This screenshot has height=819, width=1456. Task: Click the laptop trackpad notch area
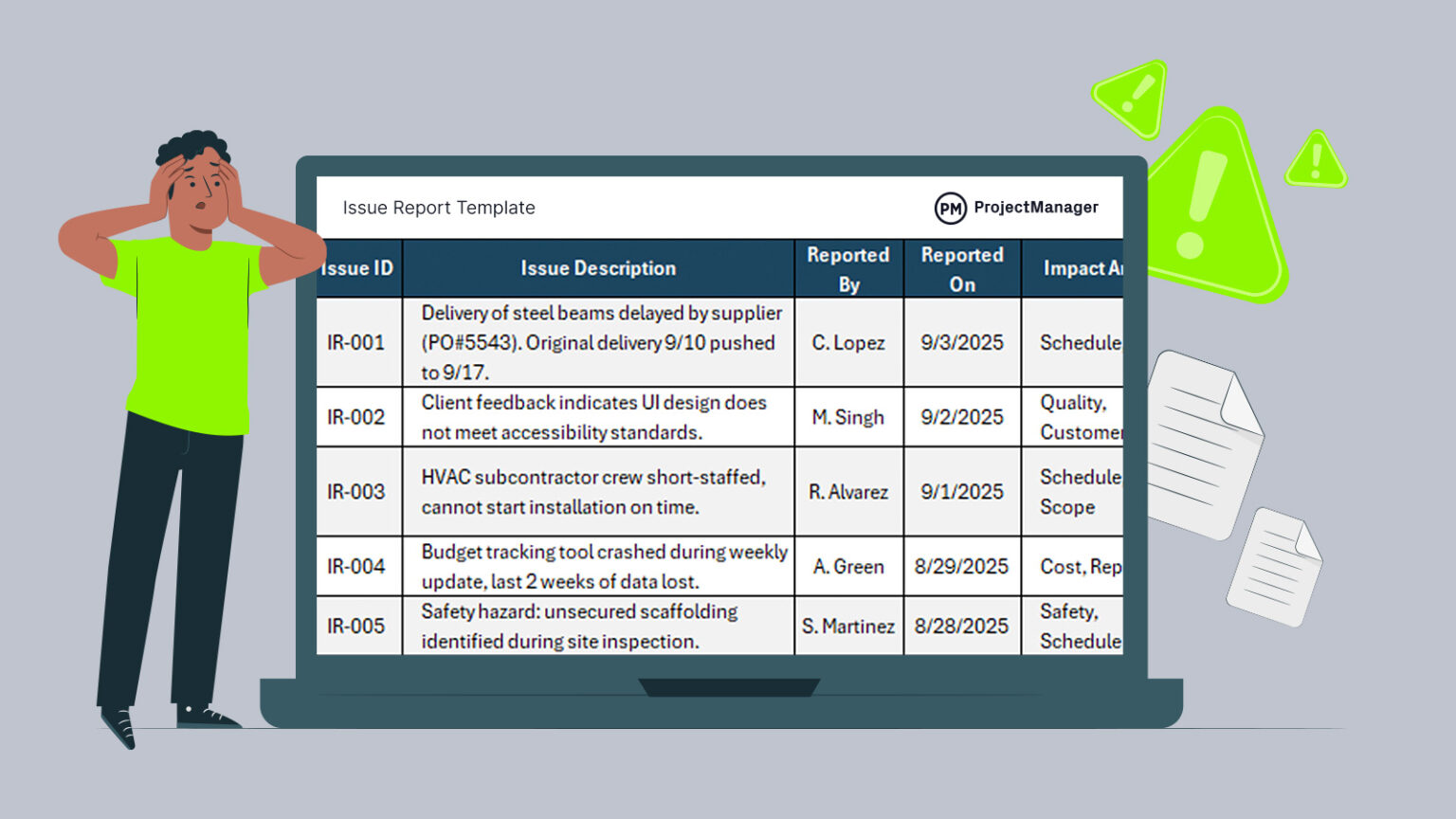coord(730,685)
